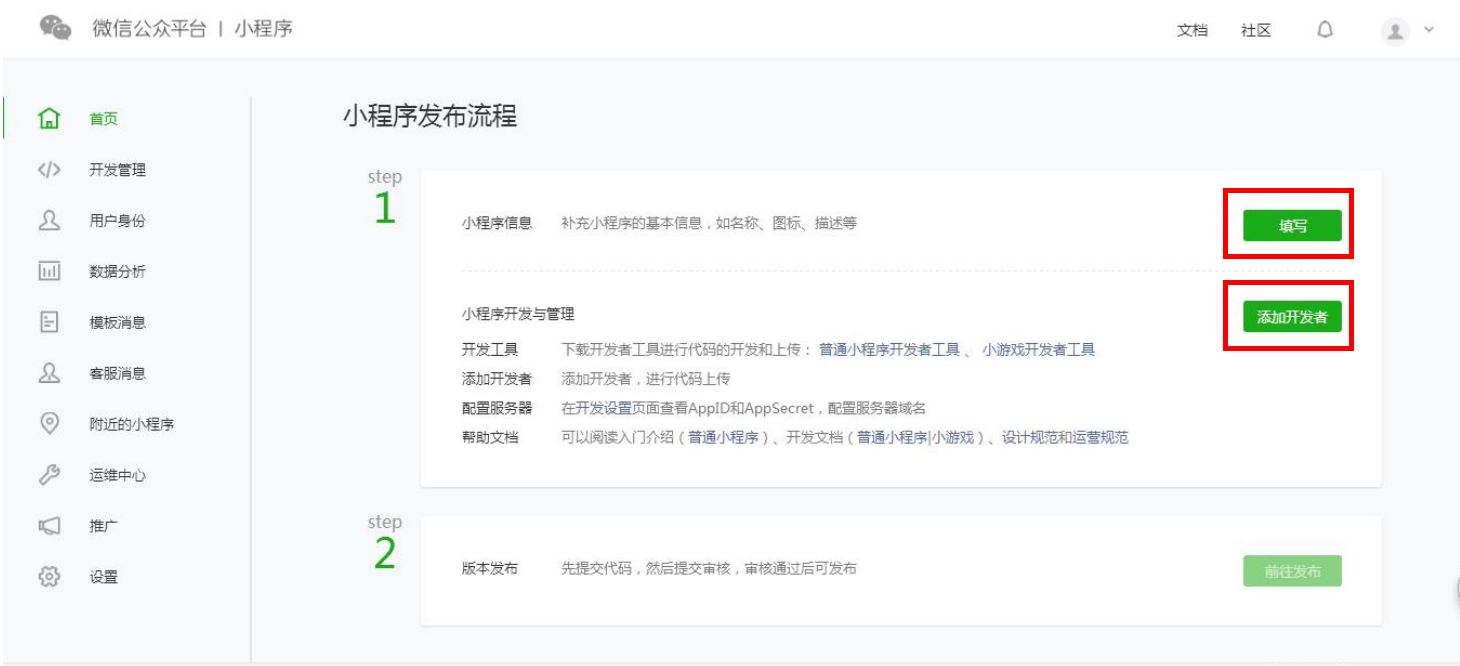Image resolution: width=1460 pixels, height=666 pixels.
Task: Open the 社区 link in header
Action: [1256, 31]
